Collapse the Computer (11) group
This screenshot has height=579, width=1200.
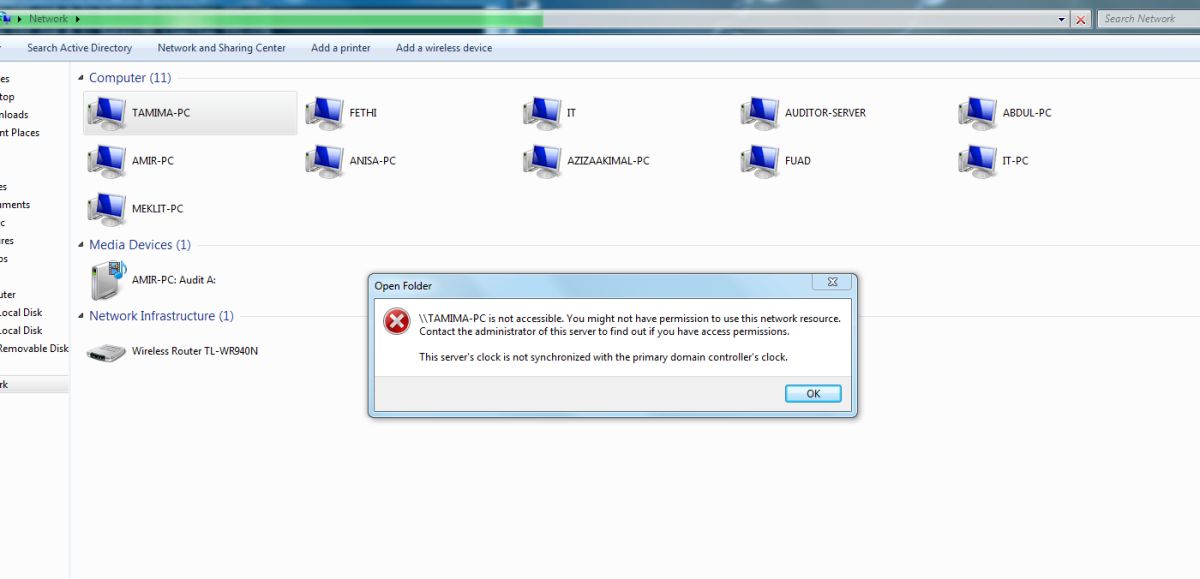81,78
